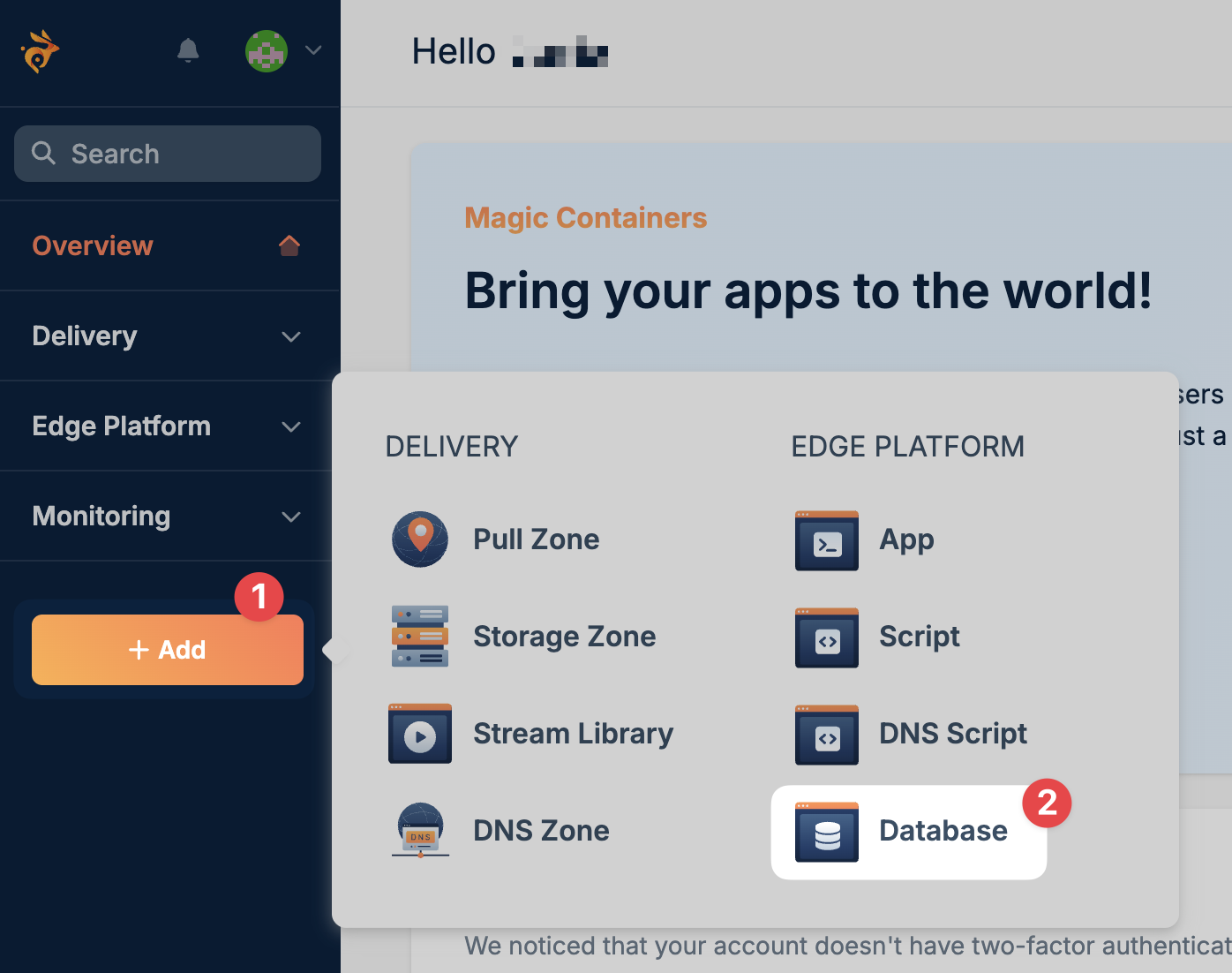The image size is (1232, 973).
Task: Click the DELIVERY column header text
Action: [x=452, y=447]
